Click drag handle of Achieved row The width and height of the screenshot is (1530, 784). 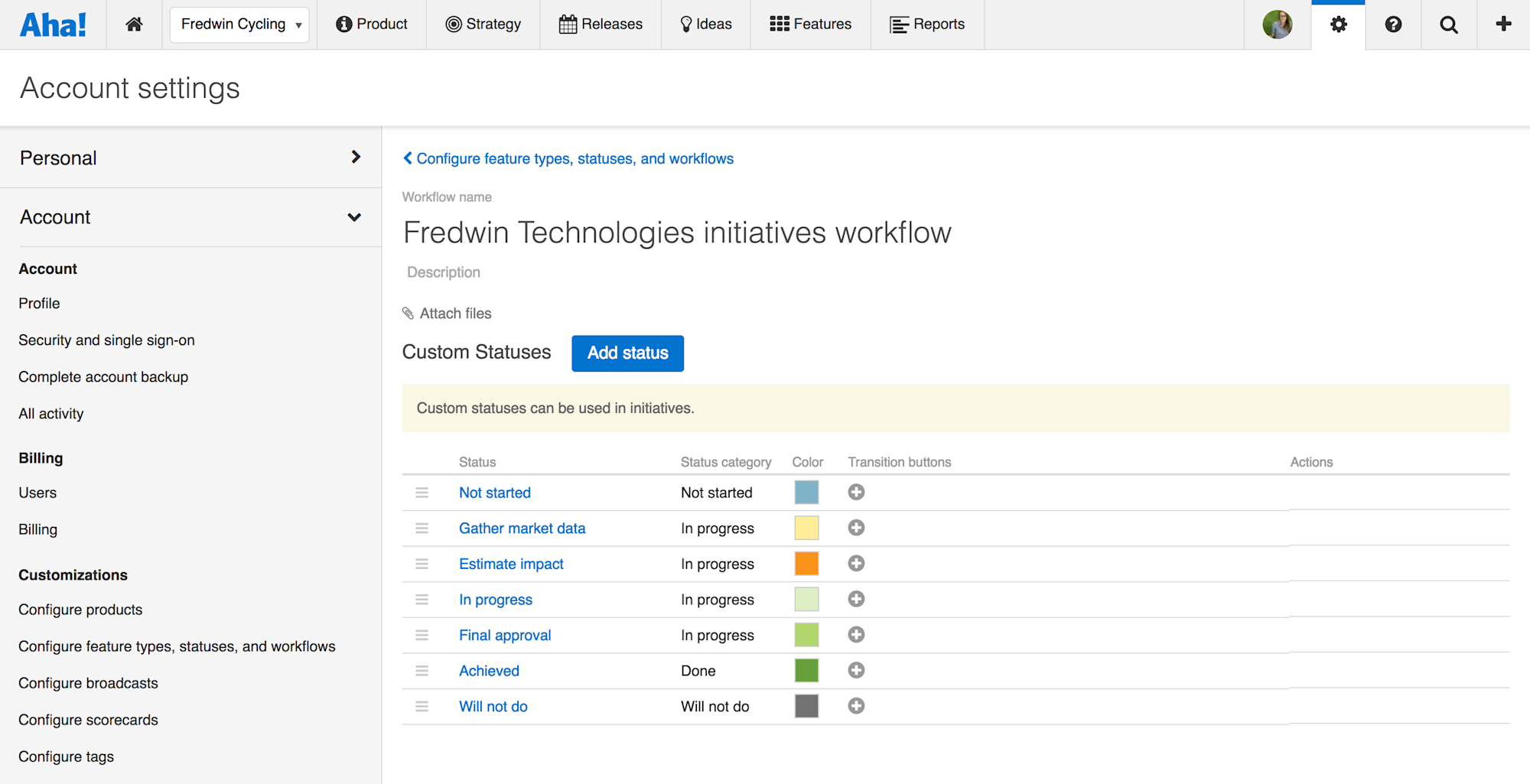[x=422, y=671]
